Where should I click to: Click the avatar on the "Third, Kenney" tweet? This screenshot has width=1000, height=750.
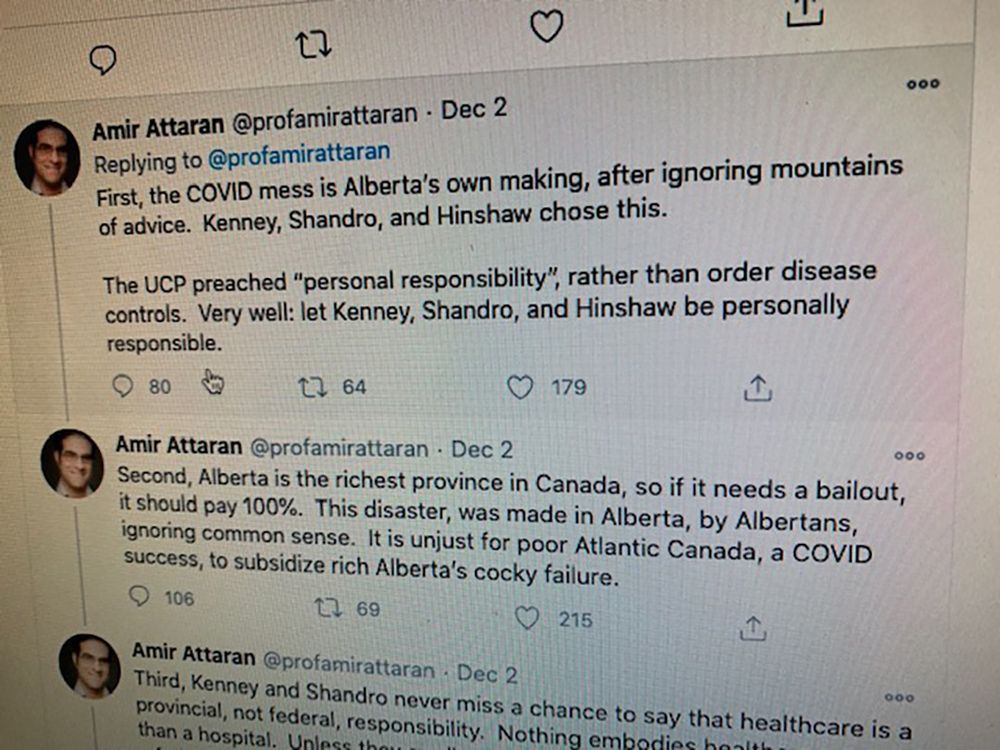click(x=90, y=665)
